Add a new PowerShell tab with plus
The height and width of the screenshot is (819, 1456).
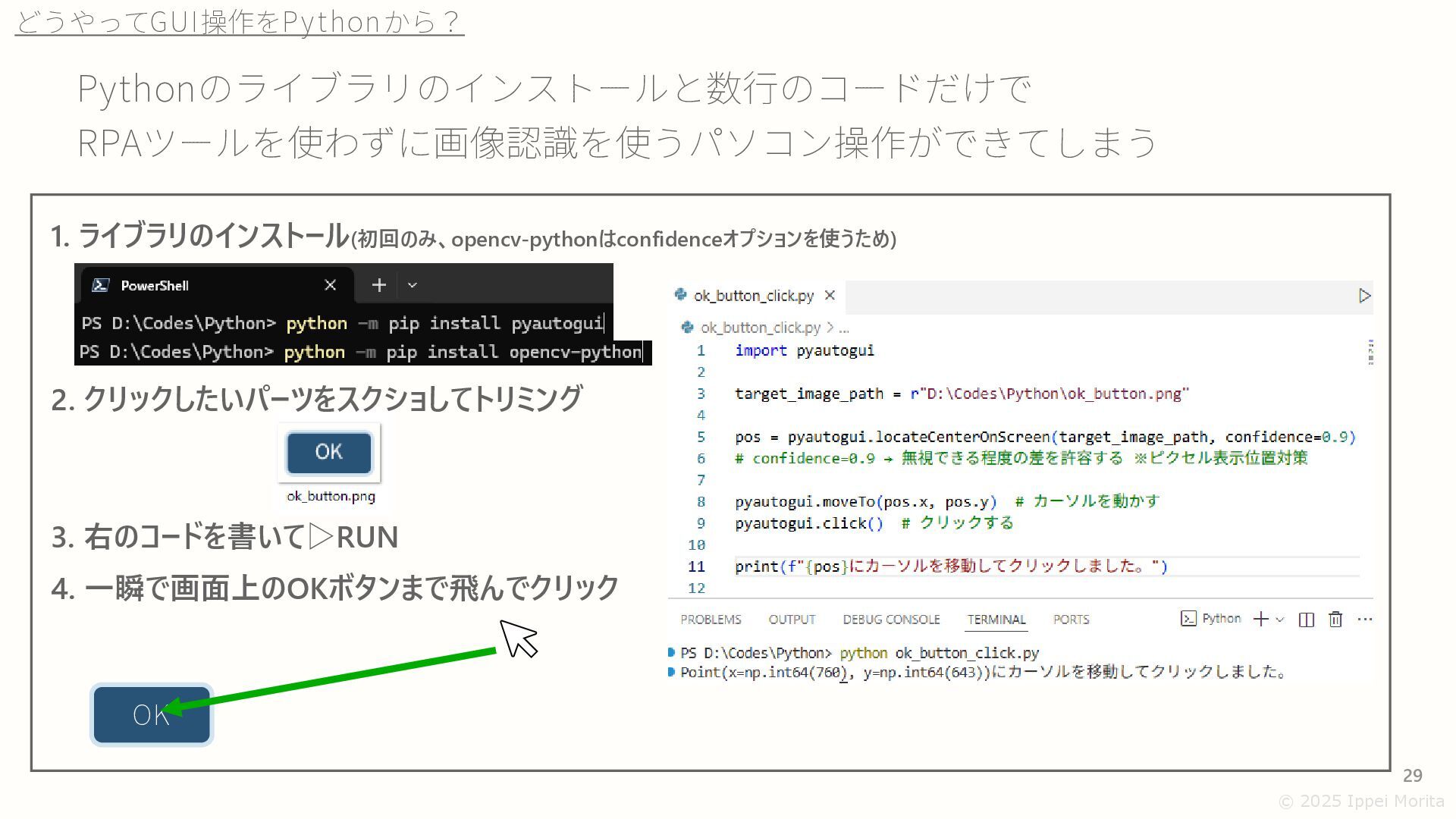tap(379, 285)
